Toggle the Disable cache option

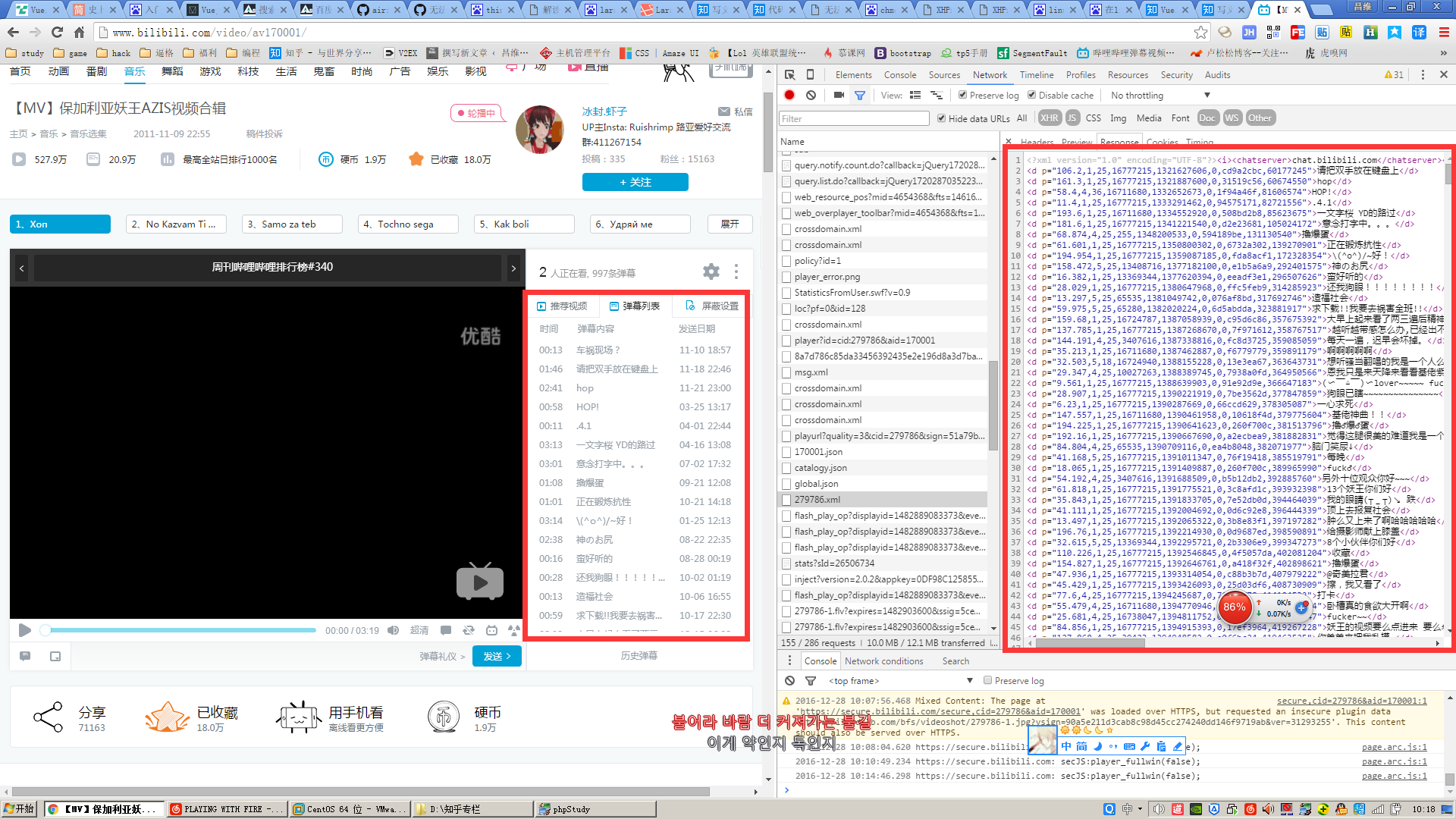[x=1032, y=95]
